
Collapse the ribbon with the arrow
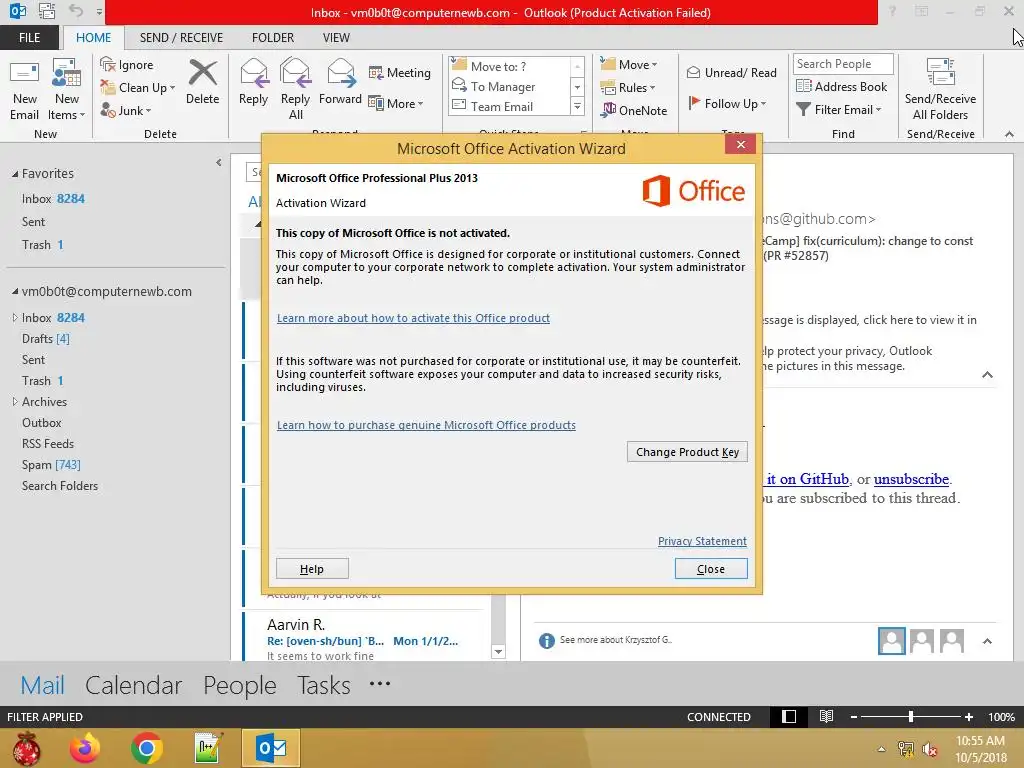click(x=1009, y=134)
